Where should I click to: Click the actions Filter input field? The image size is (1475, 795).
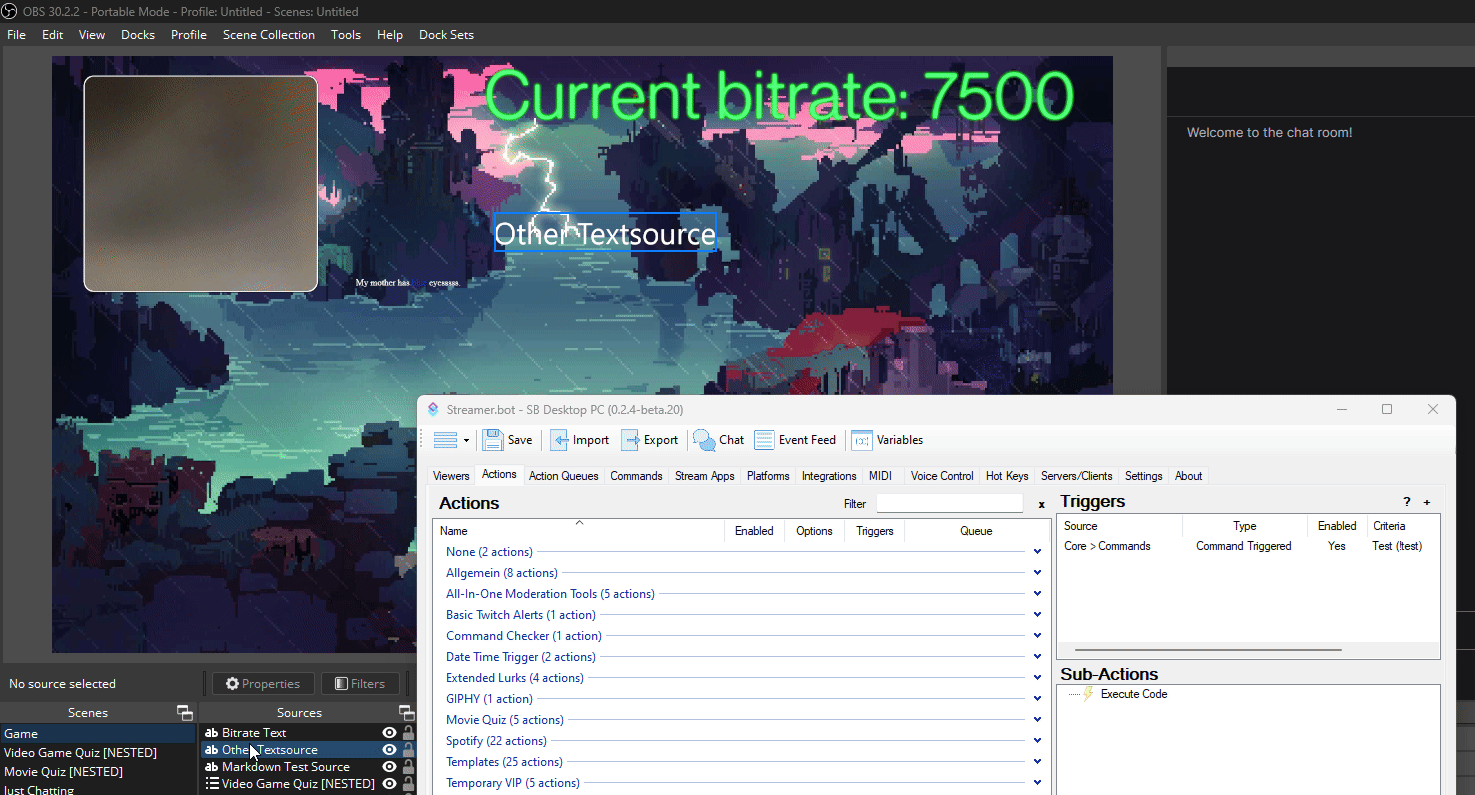(x=949, y=504)
